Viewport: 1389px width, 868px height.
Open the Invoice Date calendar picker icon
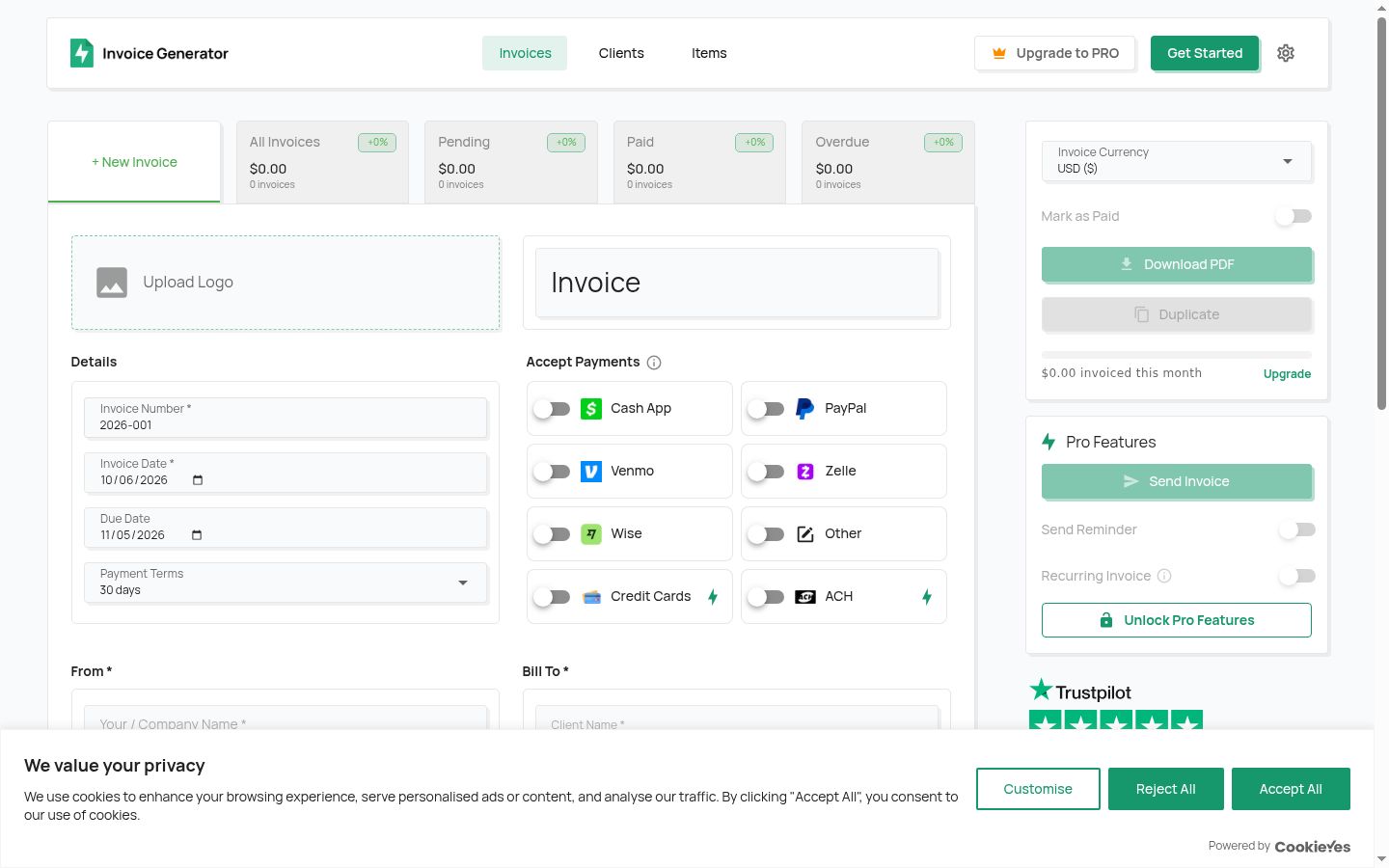[198, 480]
